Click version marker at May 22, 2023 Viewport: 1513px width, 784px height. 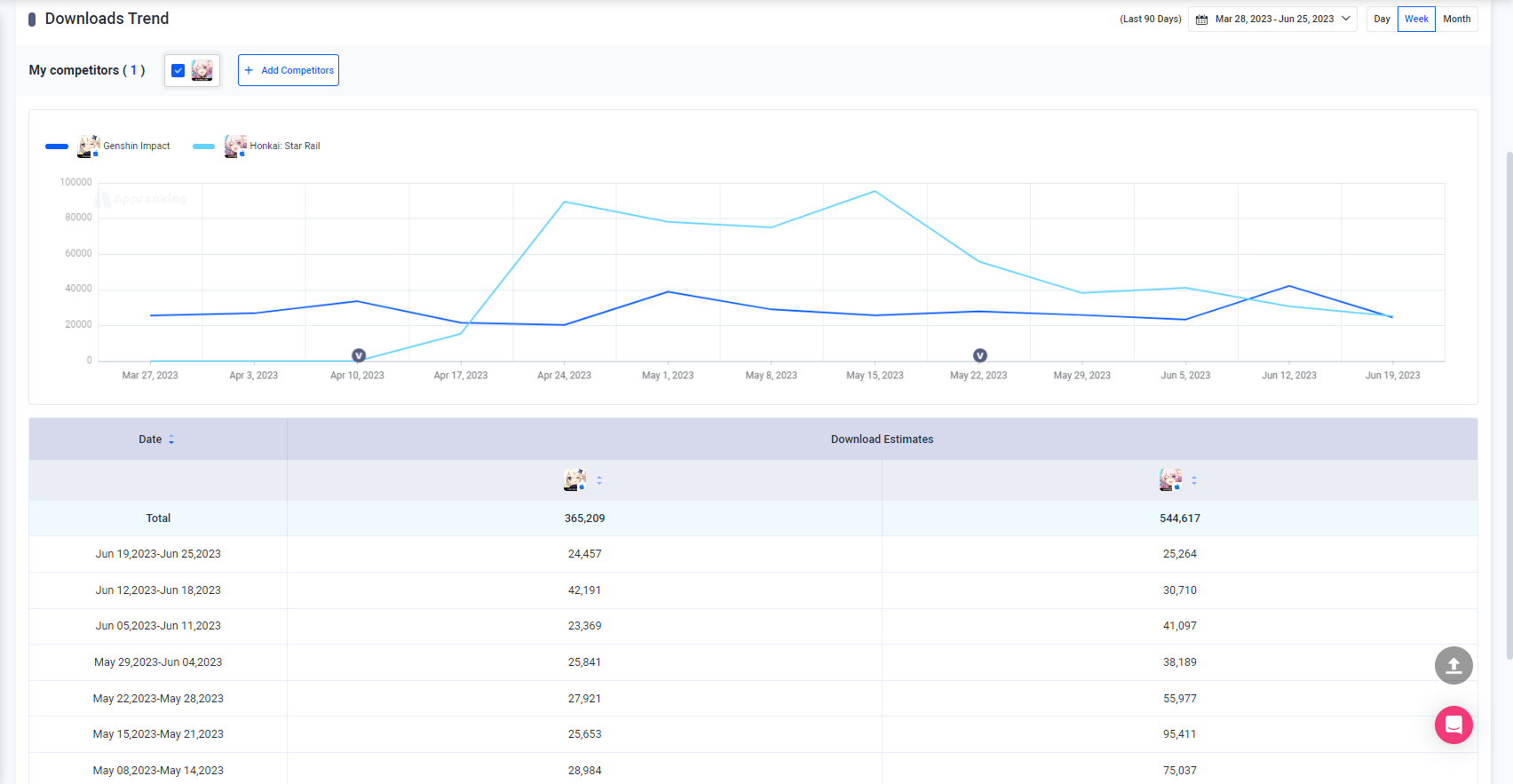pos(980,355)
